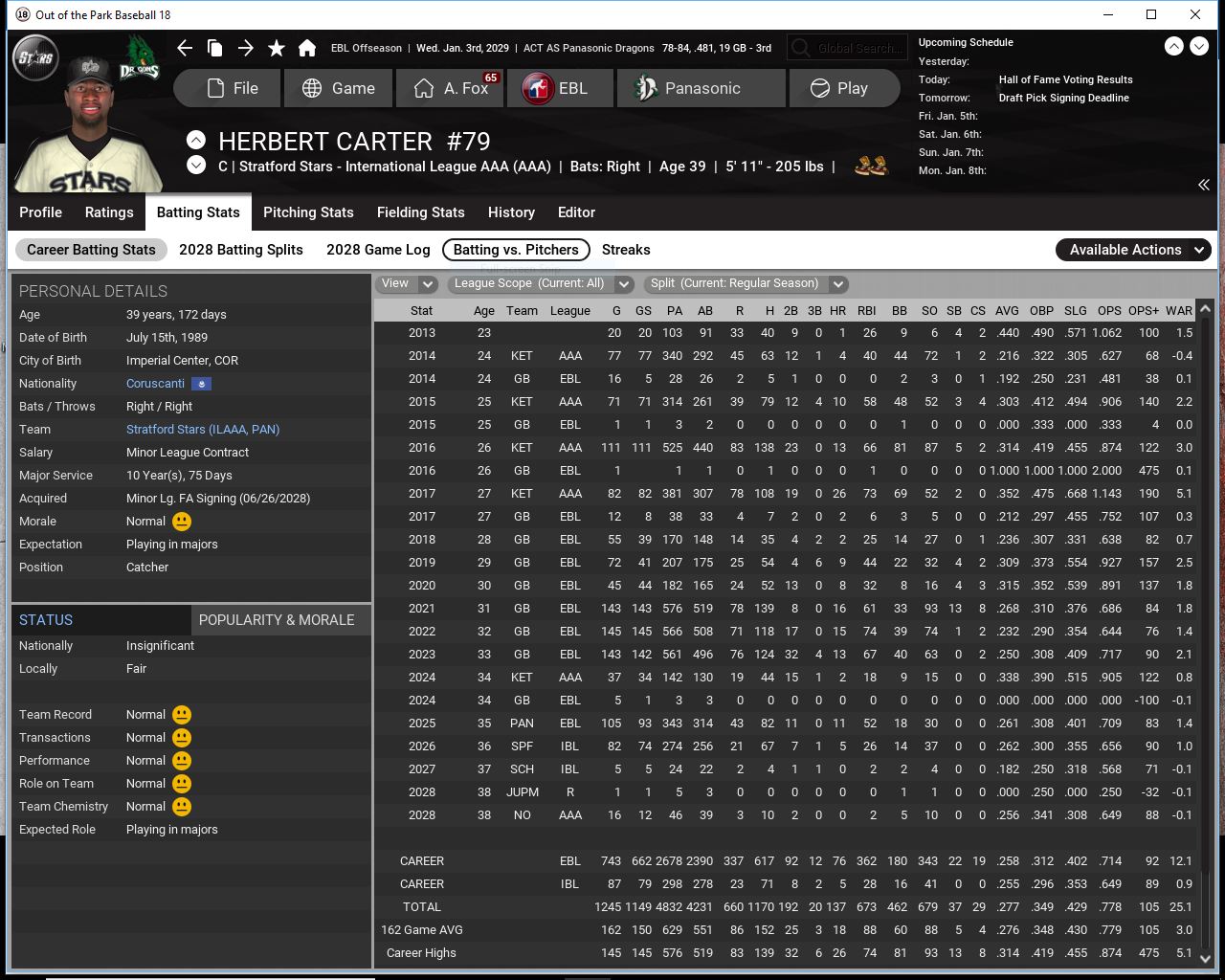This screenshot has height=980, width=1225.
Task: Switch to the Fielding Stats tab
Action: click(x=421, y=212)
